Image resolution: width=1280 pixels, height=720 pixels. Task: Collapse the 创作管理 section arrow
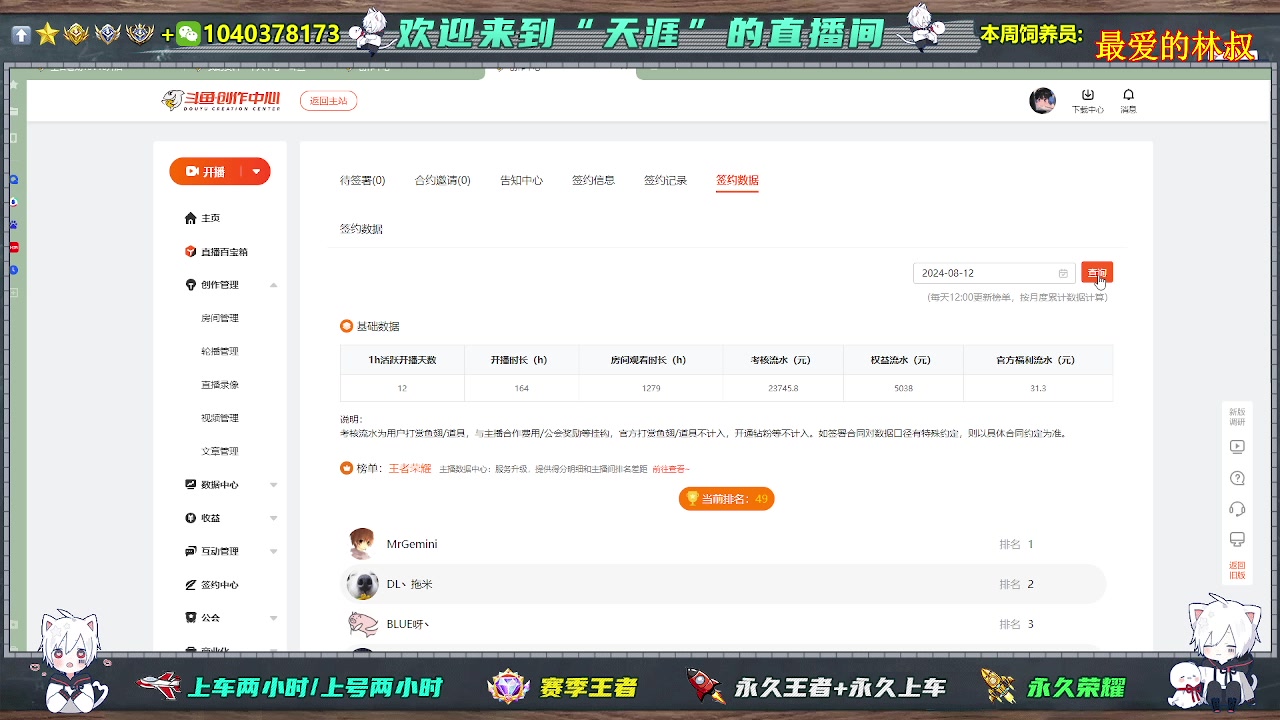273,285
